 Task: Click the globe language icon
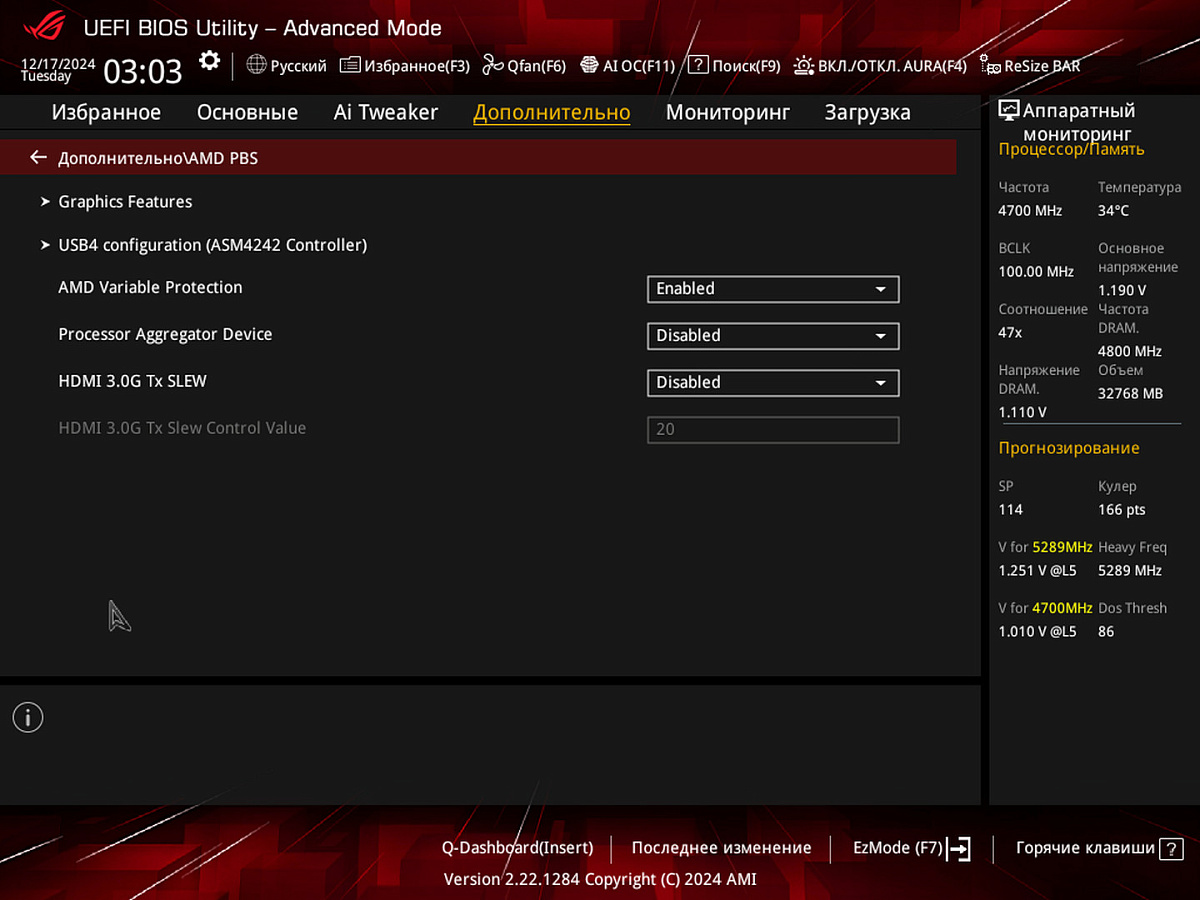[256, 65]
